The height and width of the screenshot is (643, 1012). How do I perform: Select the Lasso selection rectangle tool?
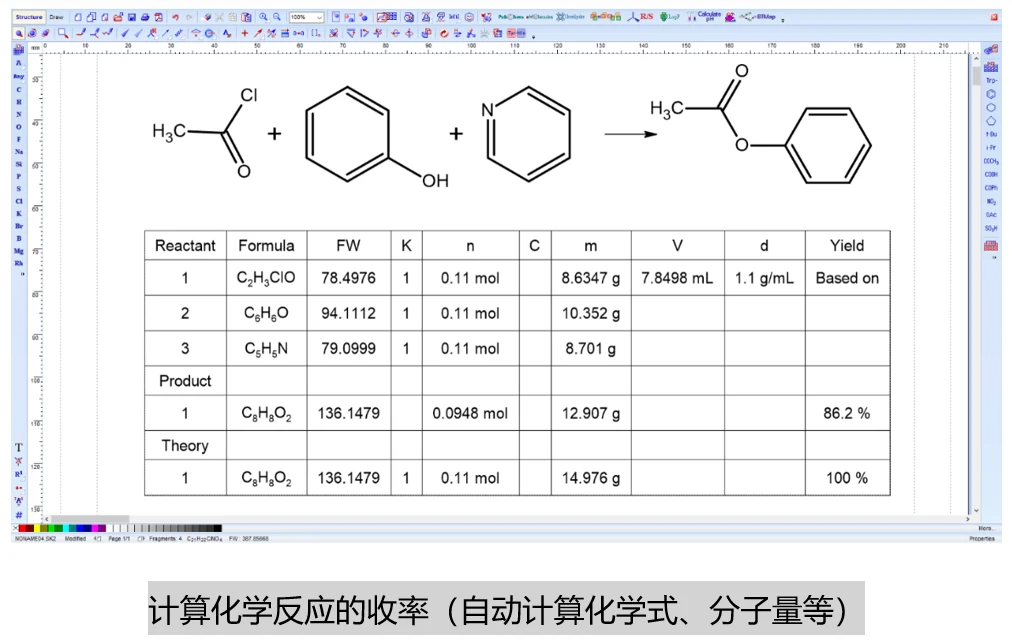pyautogui.click(x=63, y=33)
